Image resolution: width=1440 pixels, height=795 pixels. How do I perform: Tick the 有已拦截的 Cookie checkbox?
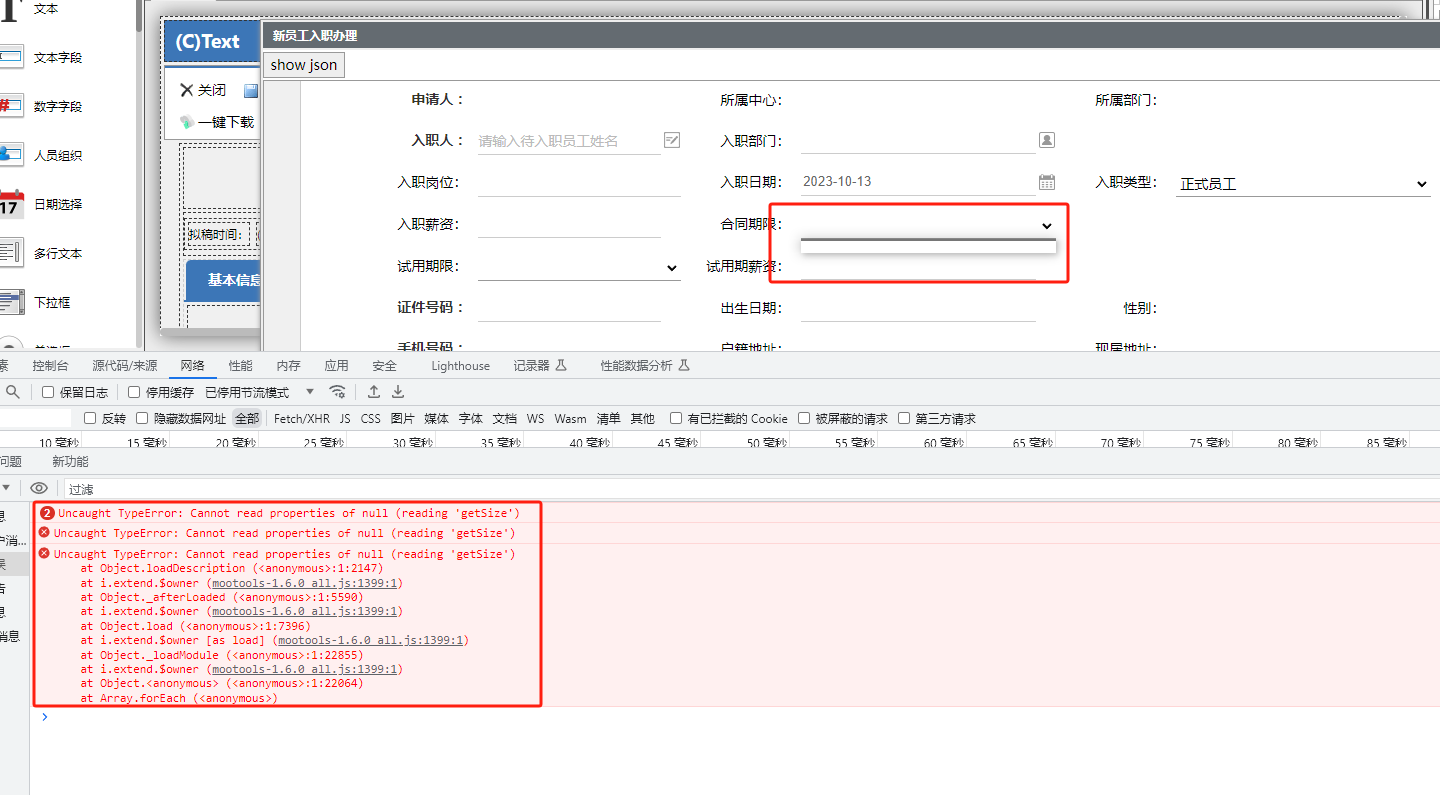[x=676, y=418]
